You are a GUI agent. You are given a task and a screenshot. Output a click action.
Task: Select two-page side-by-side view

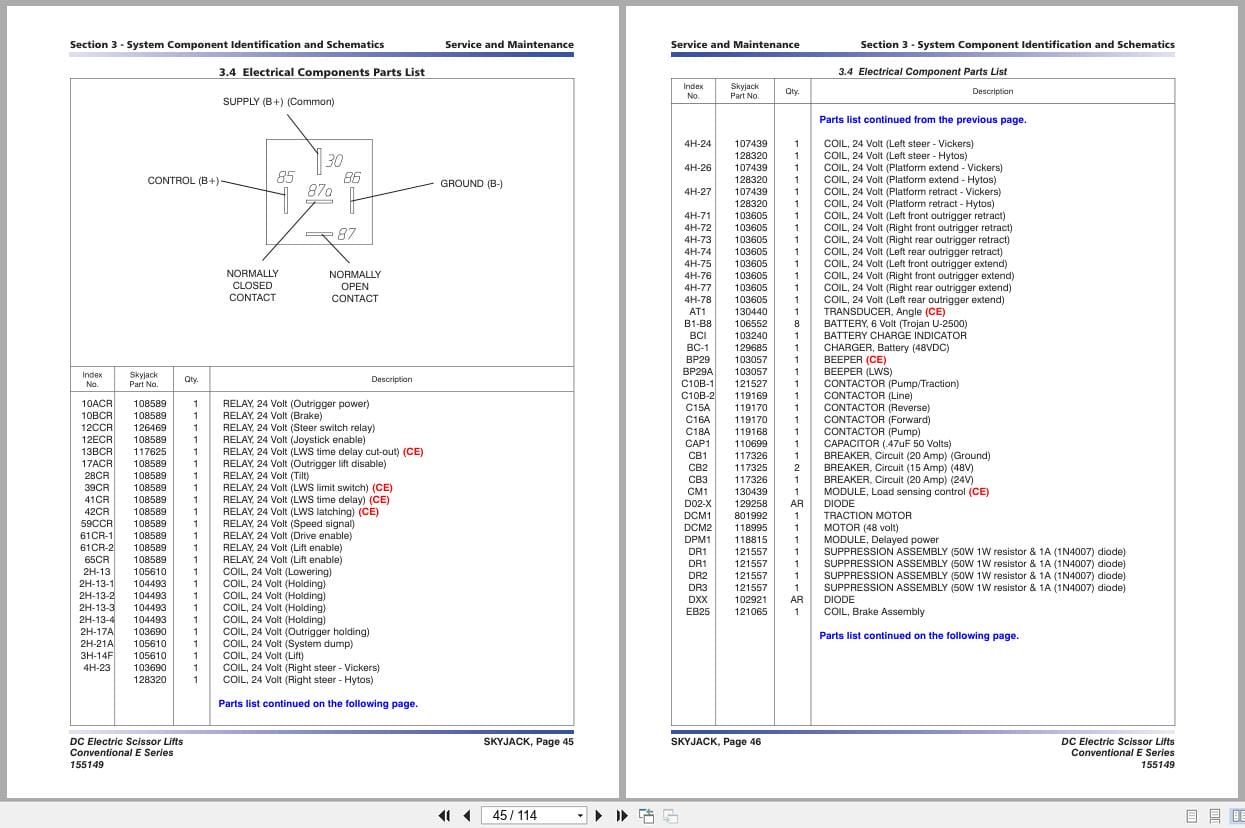pyautogui.click(x=1237, y=815)
